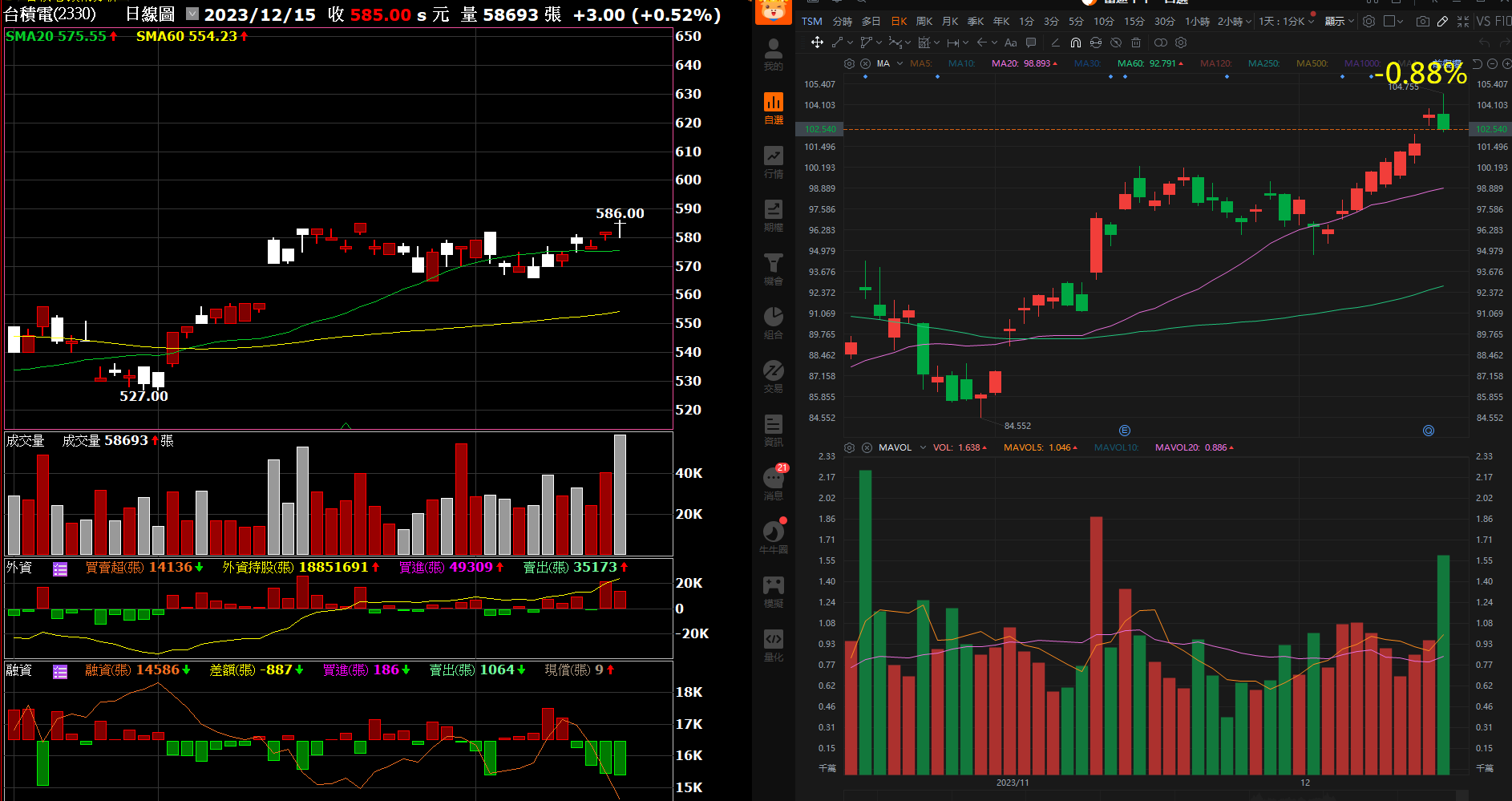Switch to the 分時 tab
Image resolution: width=1512 pixels, height=801 pixels.
[x=843, y=22]
